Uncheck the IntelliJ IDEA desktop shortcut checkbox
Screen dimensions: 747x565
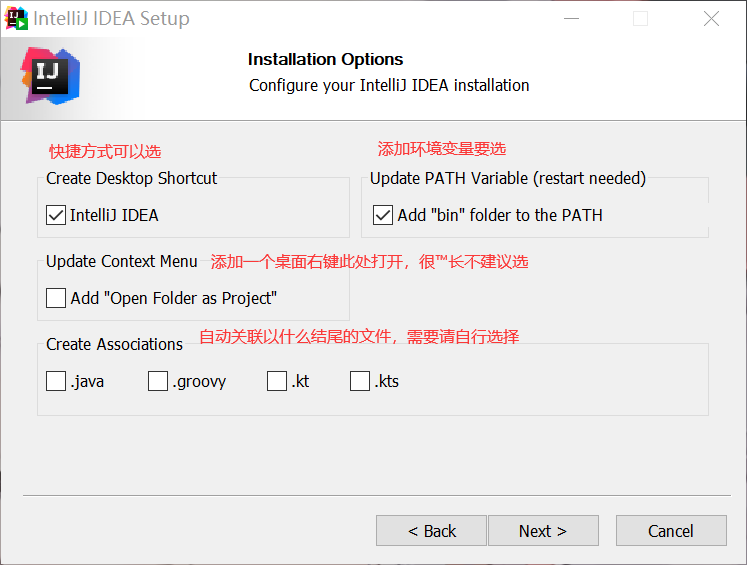click(x=56, y=215)
